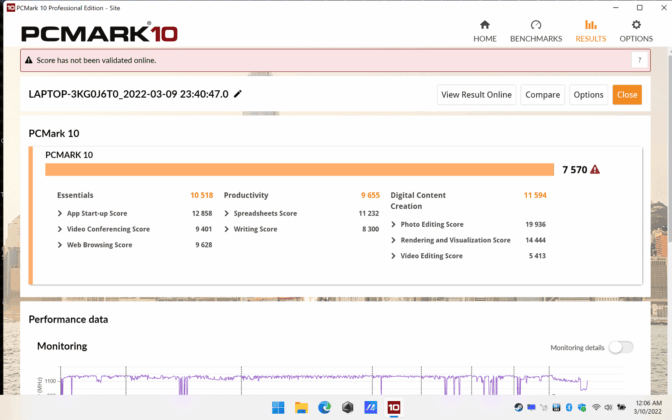
Task: Click Digital Content Creation score 11 594
Action: coord(535,195)
